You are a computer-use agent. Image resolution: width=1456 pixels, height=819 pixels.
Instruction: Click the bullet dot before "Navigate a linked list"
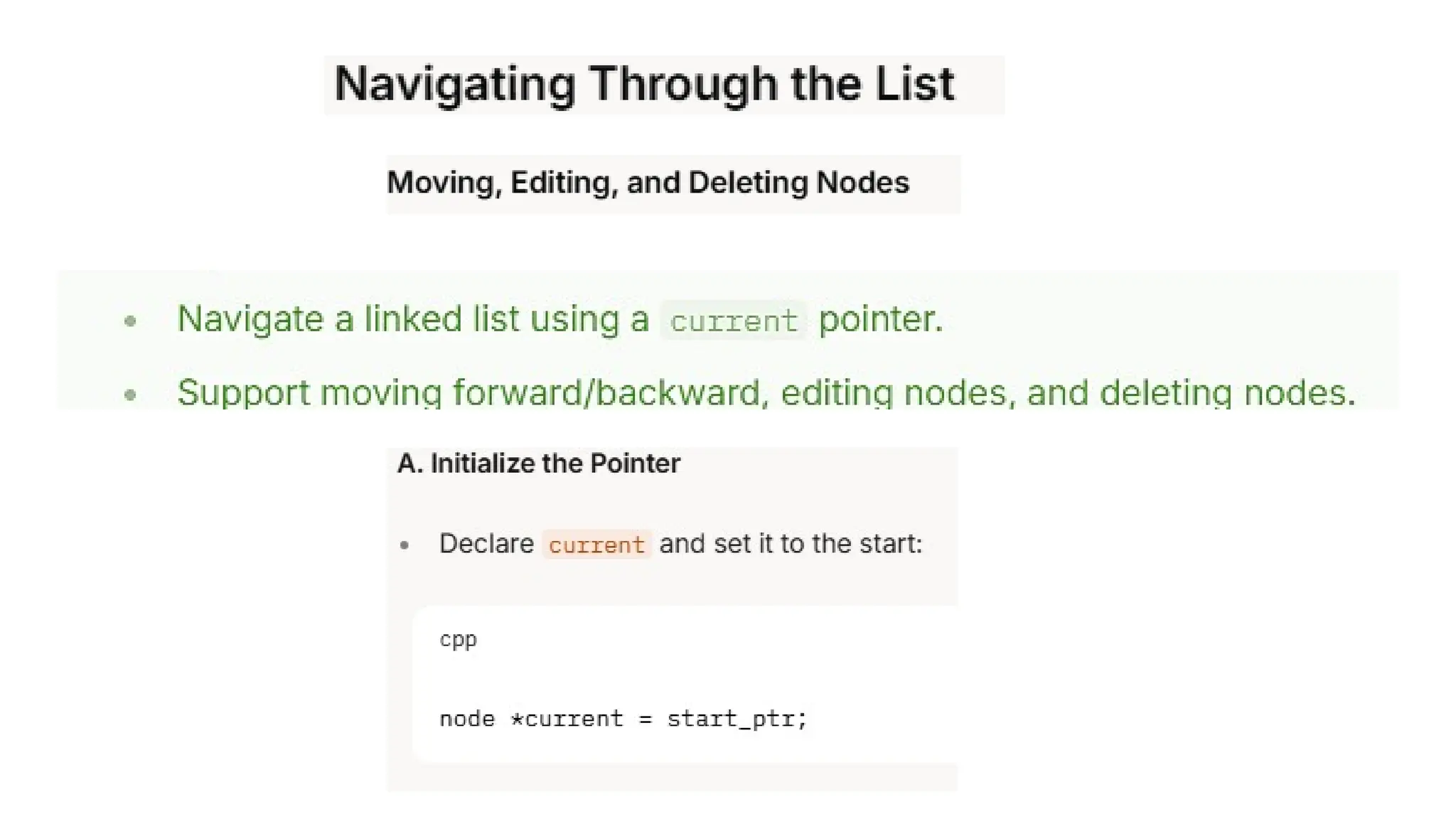(130, 321)
